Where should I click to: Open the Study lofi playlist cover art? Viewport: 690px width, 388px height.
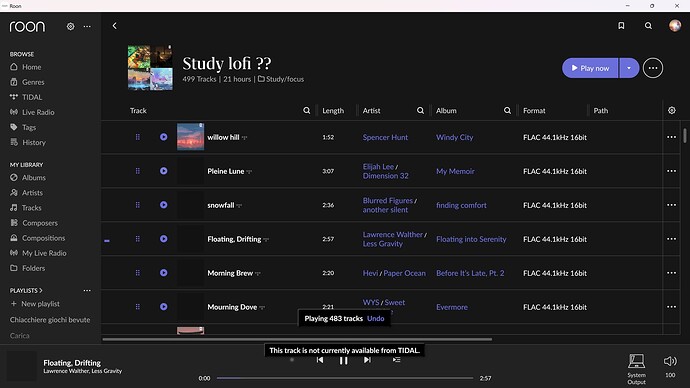point(150,68)
